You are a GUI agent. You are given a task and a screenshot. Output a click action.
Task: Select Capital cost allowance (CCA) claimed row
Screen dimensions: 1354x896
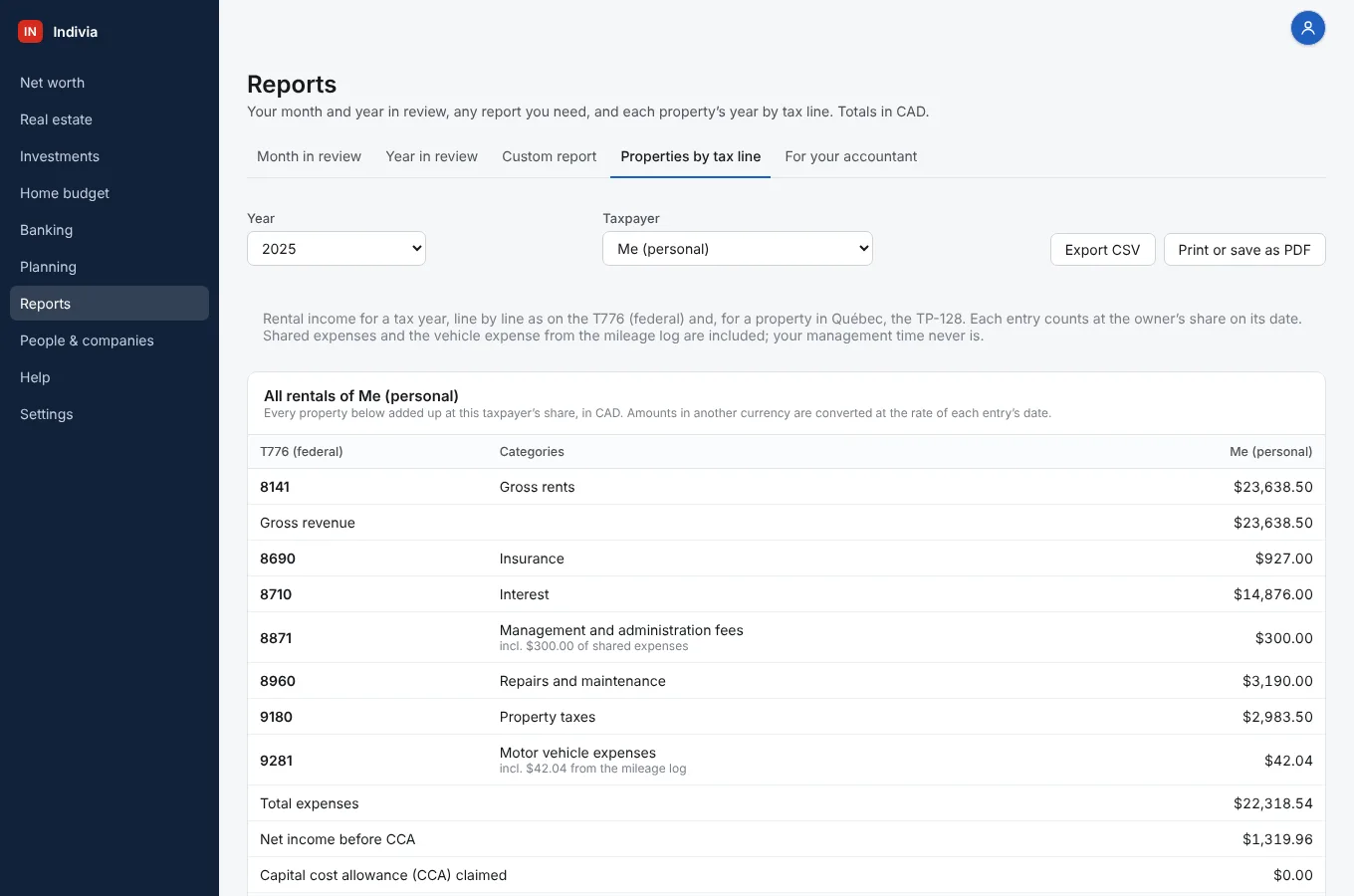pos(787,875)
